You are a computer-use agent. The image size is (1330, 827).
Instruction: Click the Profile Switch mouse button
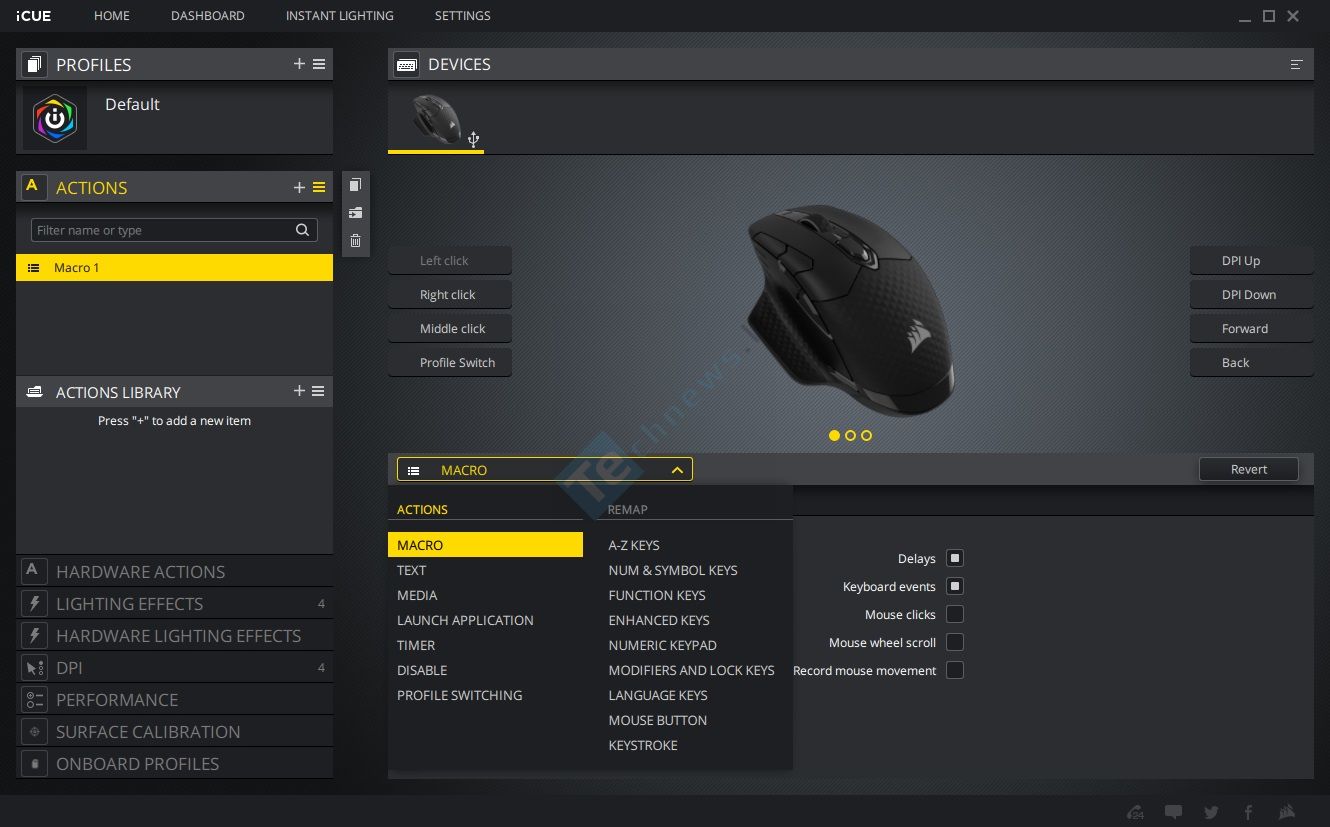[x=450, y=363]
